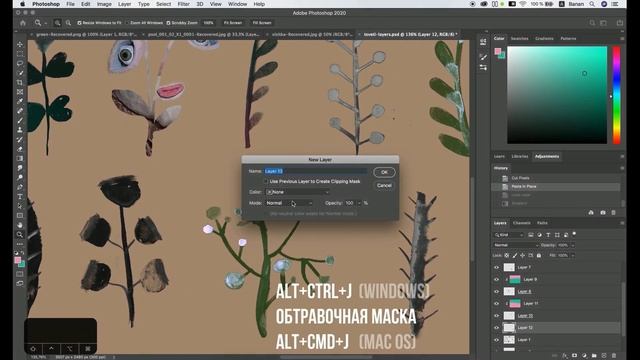This screenshot has height=360, width=640.
Task: Open the Kind filter dropdown in Layers panel
Action: pyautogui.click(x=509, y=235)
